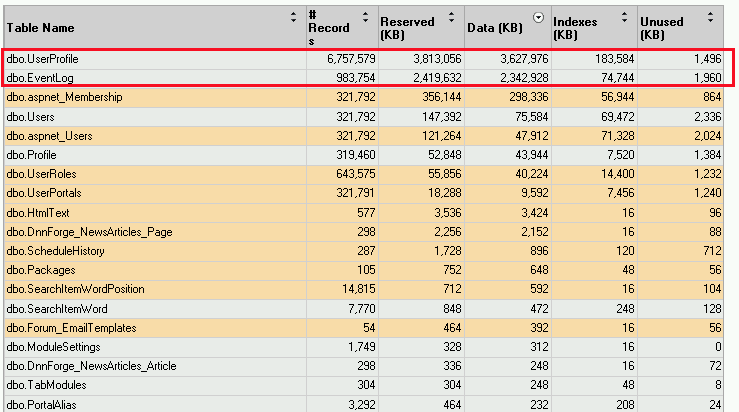Viewport: 739px width, 412px height.
Task: Click the 2,336 unused value
Action: [707, 116]
